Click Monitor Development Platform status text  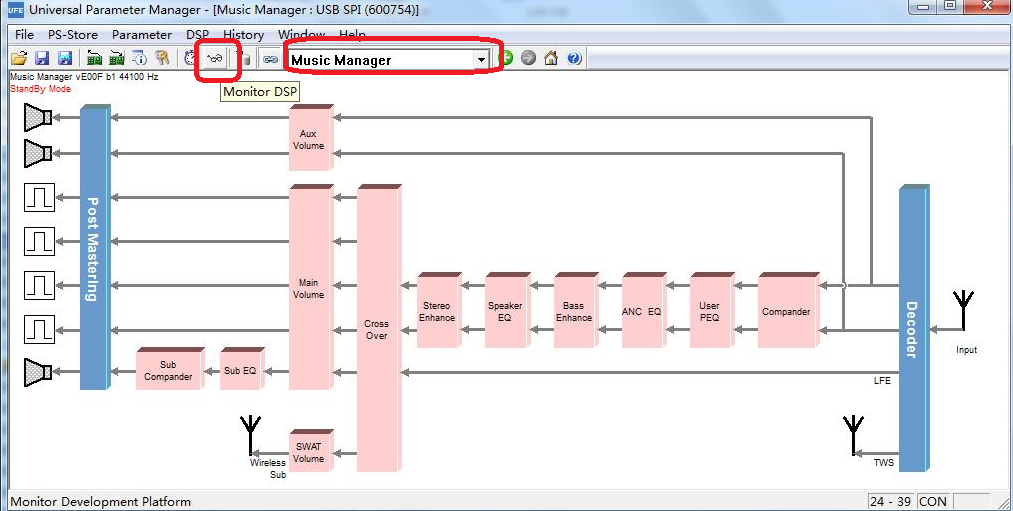[100, 501]
